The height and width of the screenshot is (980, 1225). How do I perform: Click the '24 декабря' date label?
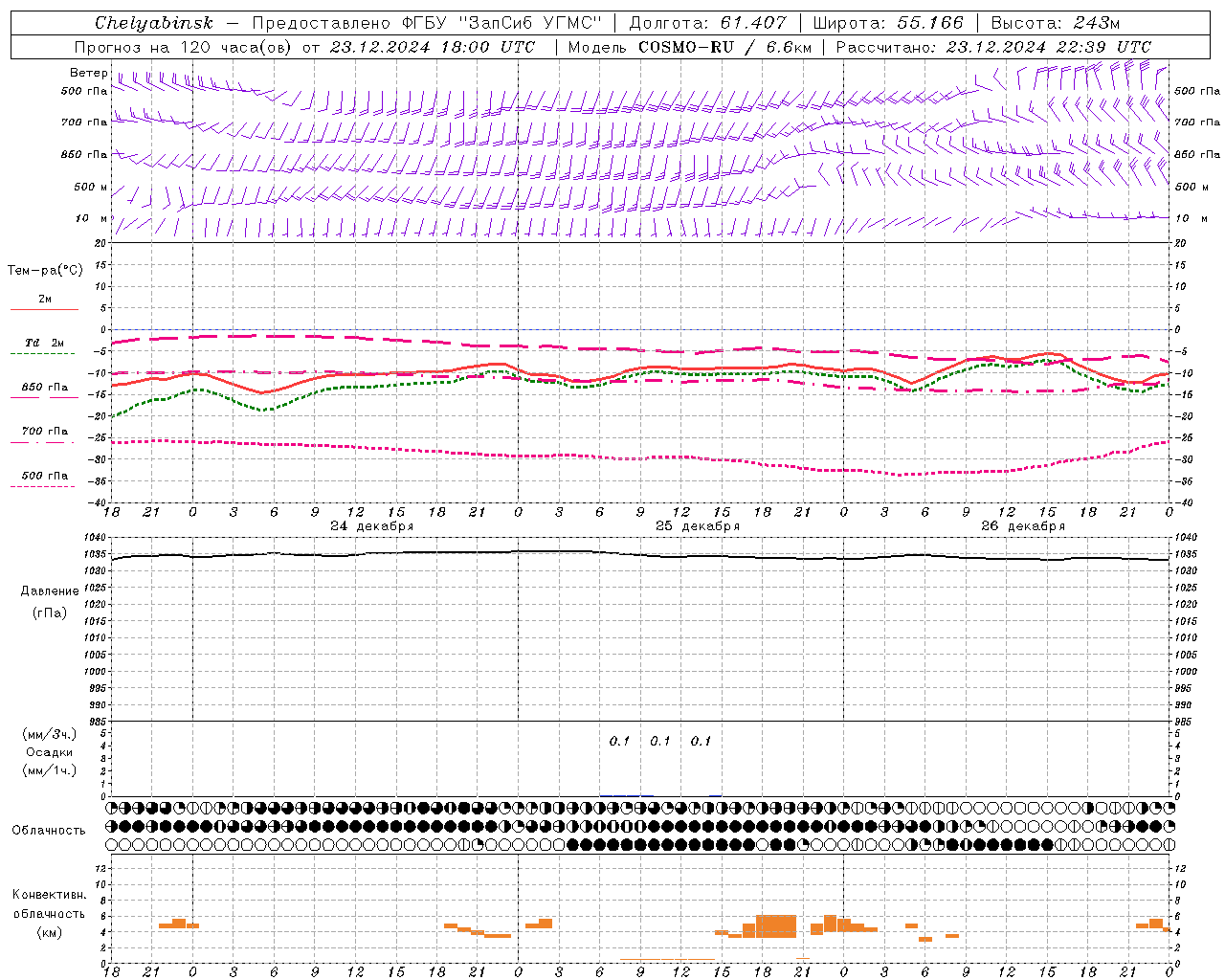[x=372, y=526]
